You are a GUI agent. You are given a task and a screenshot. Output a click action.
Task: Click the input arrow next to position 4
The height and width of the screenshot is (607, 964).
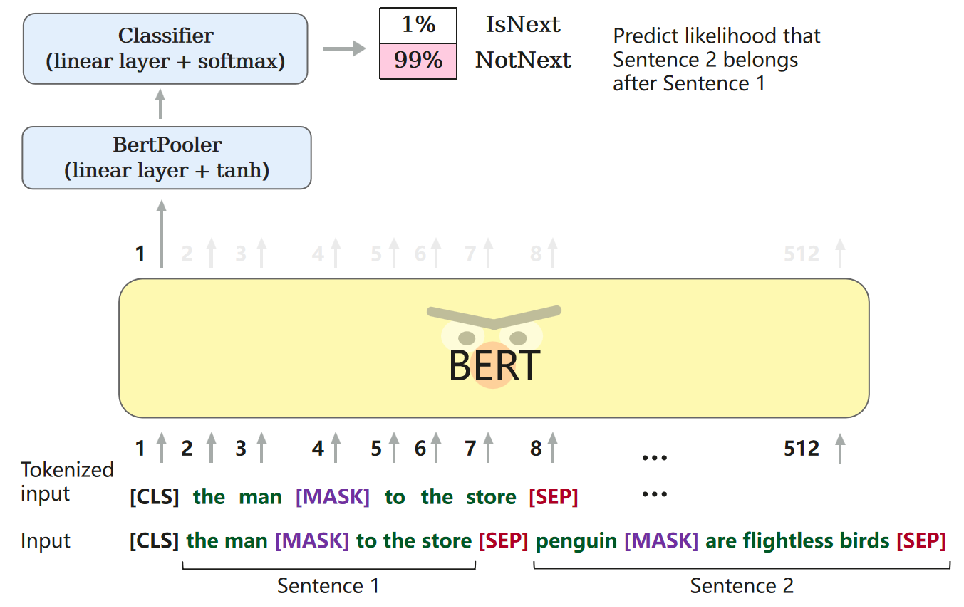click(x=336, y=447)
